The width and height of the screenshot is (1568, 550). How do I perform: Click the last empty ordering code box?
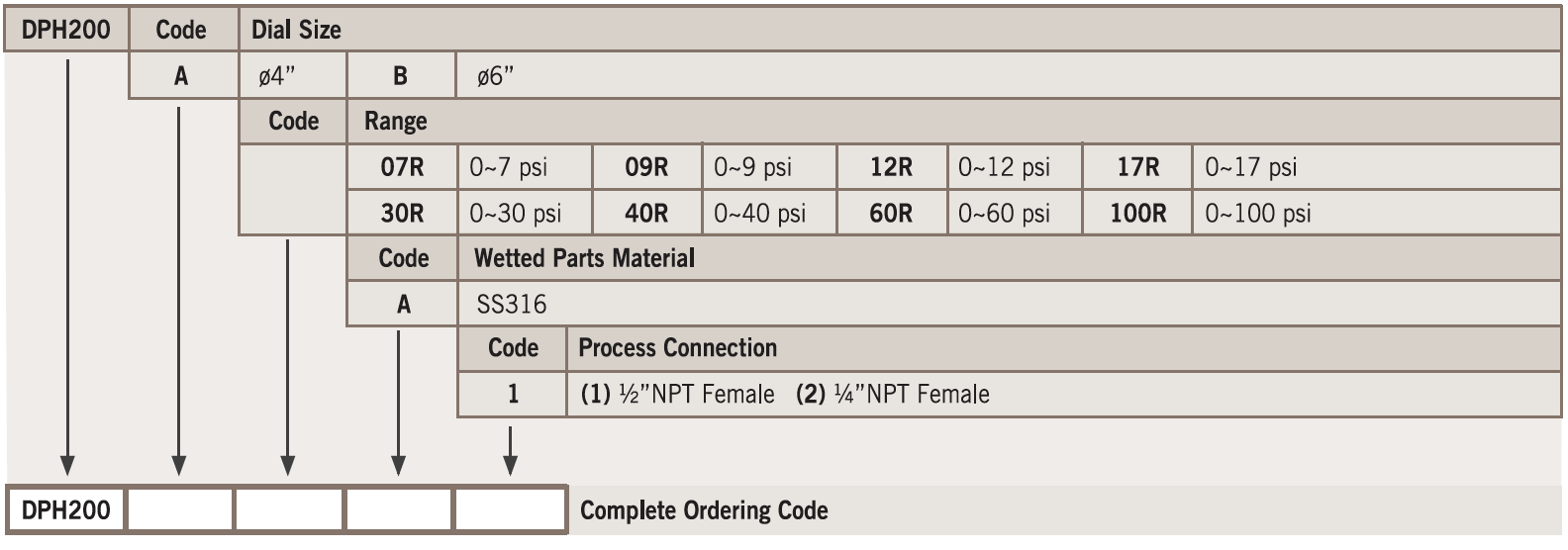[509, 510]
